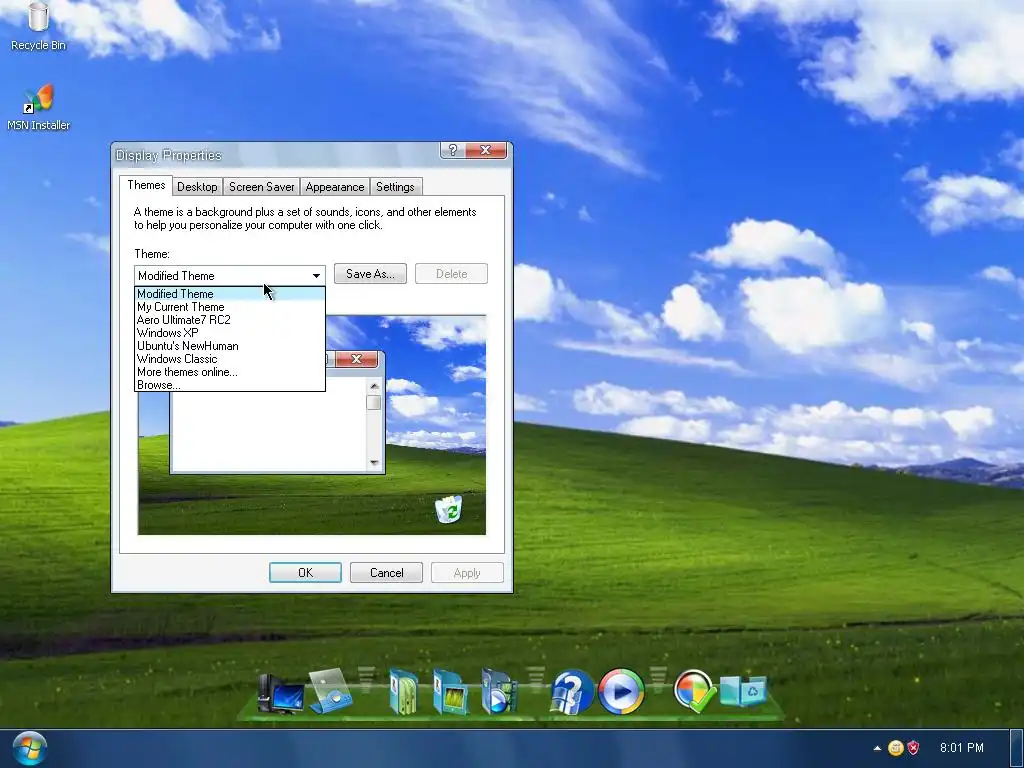1024x768 pixels.
Task: Click the sample window's red close button
Action: (357, 359)
